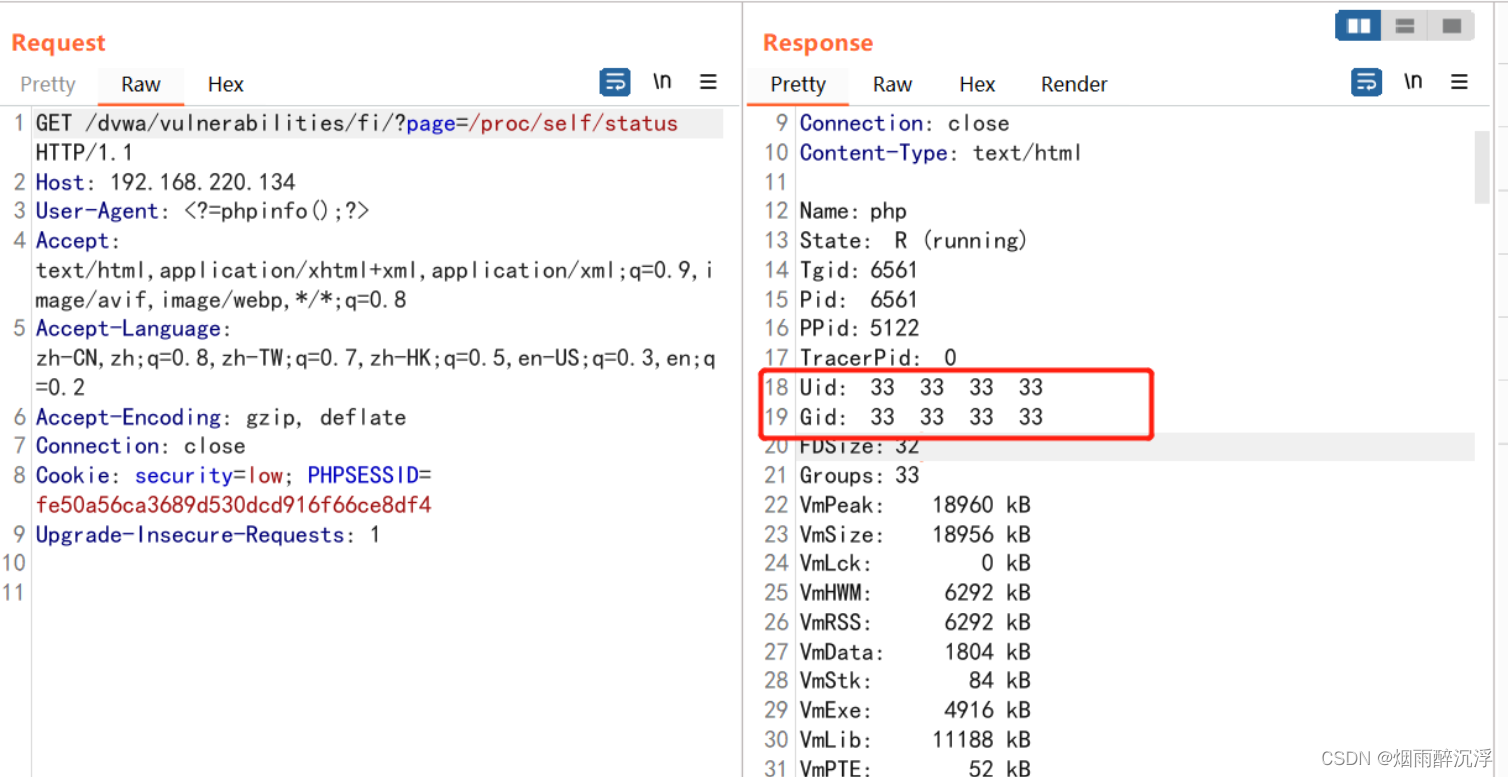Select top-bottom stacked layout icon
Viewport: 1508px width, 777px height.
[1404, 26]
